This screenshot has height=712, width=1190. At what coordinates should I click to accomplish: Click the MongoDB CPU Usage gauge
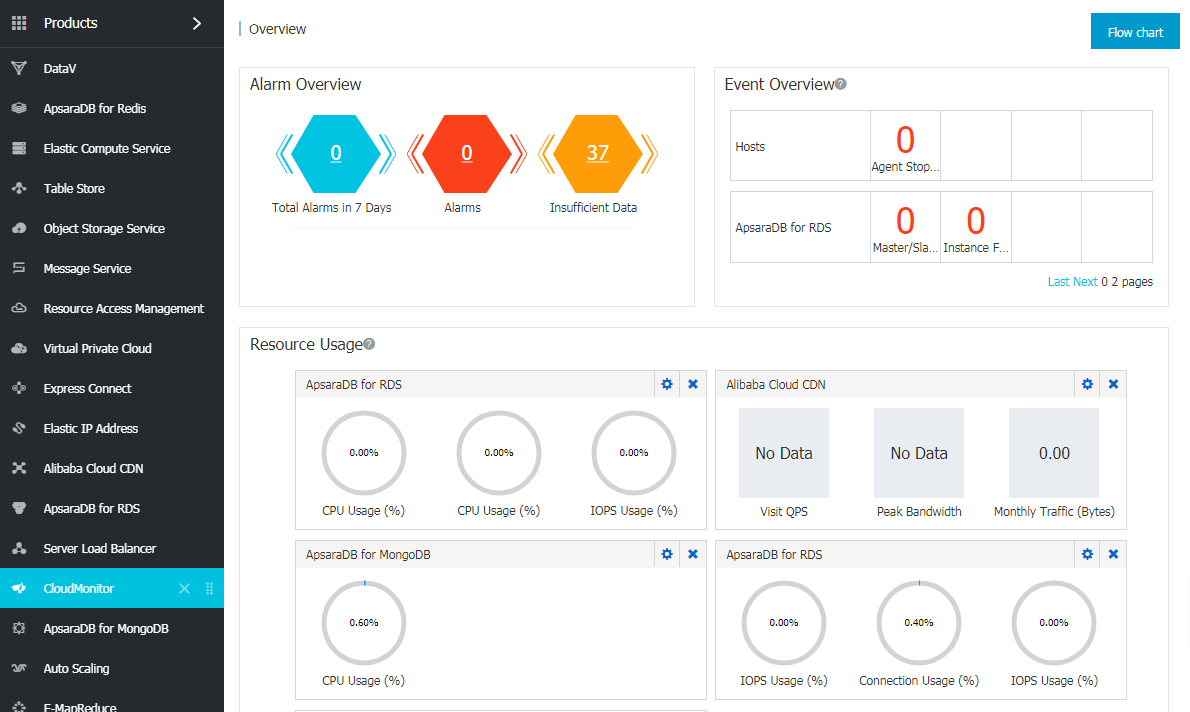[x=364, y=622]
